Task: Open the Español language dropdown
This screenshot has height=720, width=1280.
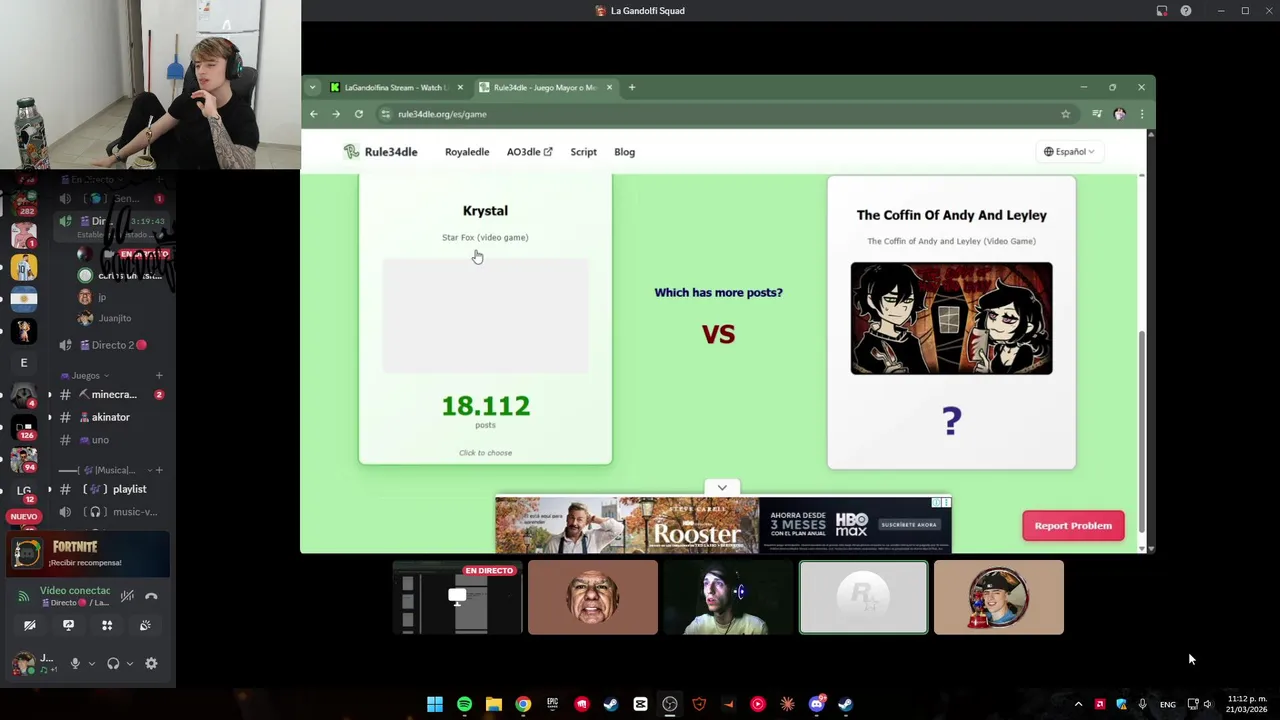Action: [1069, 152]
